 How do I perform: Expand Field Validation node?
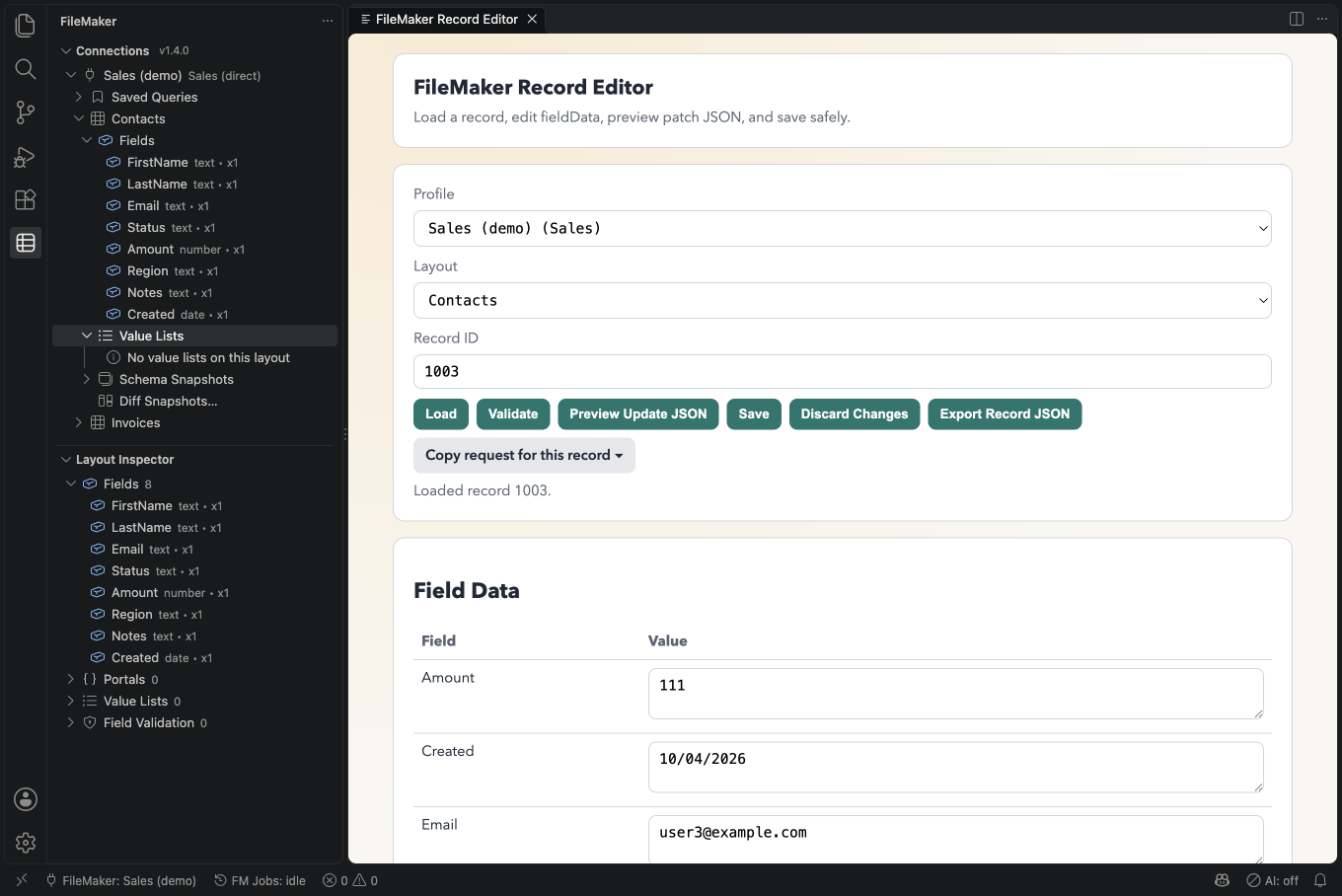coord(71,722)
